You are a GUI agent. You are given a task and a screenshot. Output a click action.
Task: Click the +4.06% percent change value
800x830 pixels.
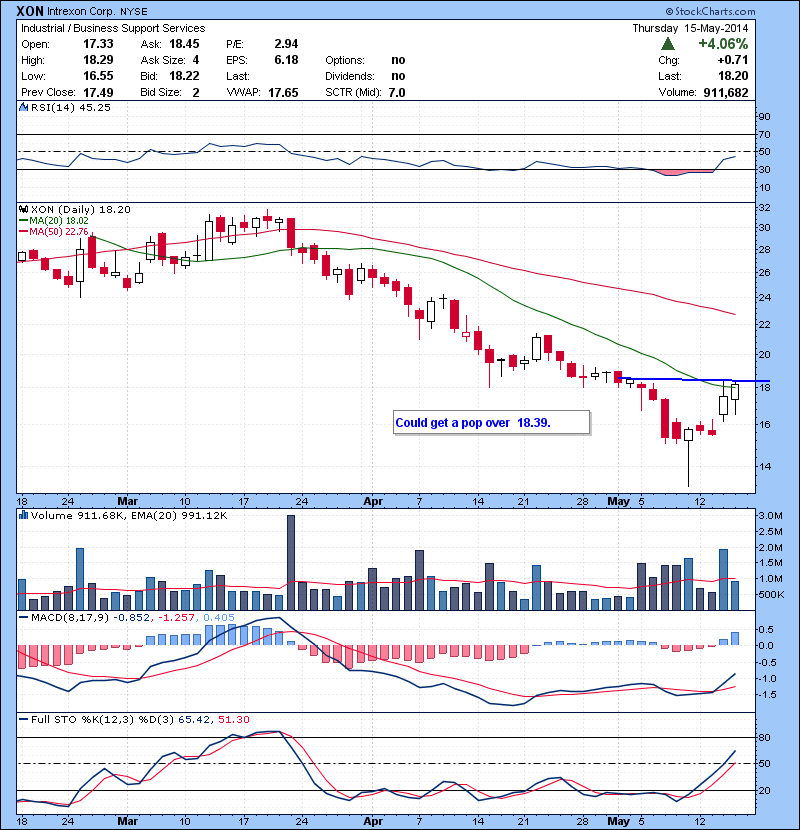point(723,44)
